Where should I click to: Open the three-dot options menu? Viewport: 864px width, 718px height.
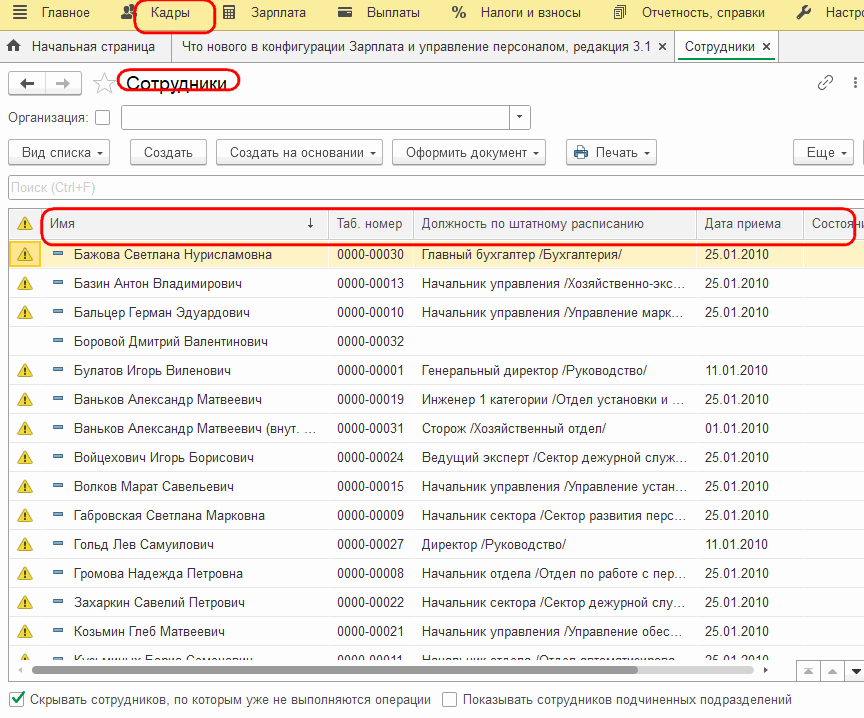coord(855,83)
